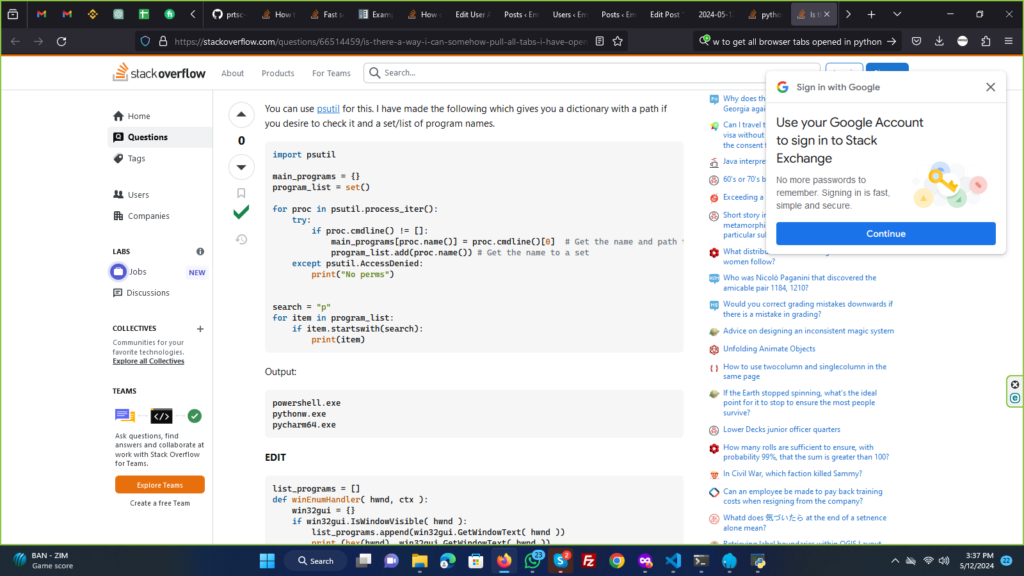Screen dimensions: 1024x576
Task: Open the Firefox downloads panel
Action: click(x=939, y=41)
